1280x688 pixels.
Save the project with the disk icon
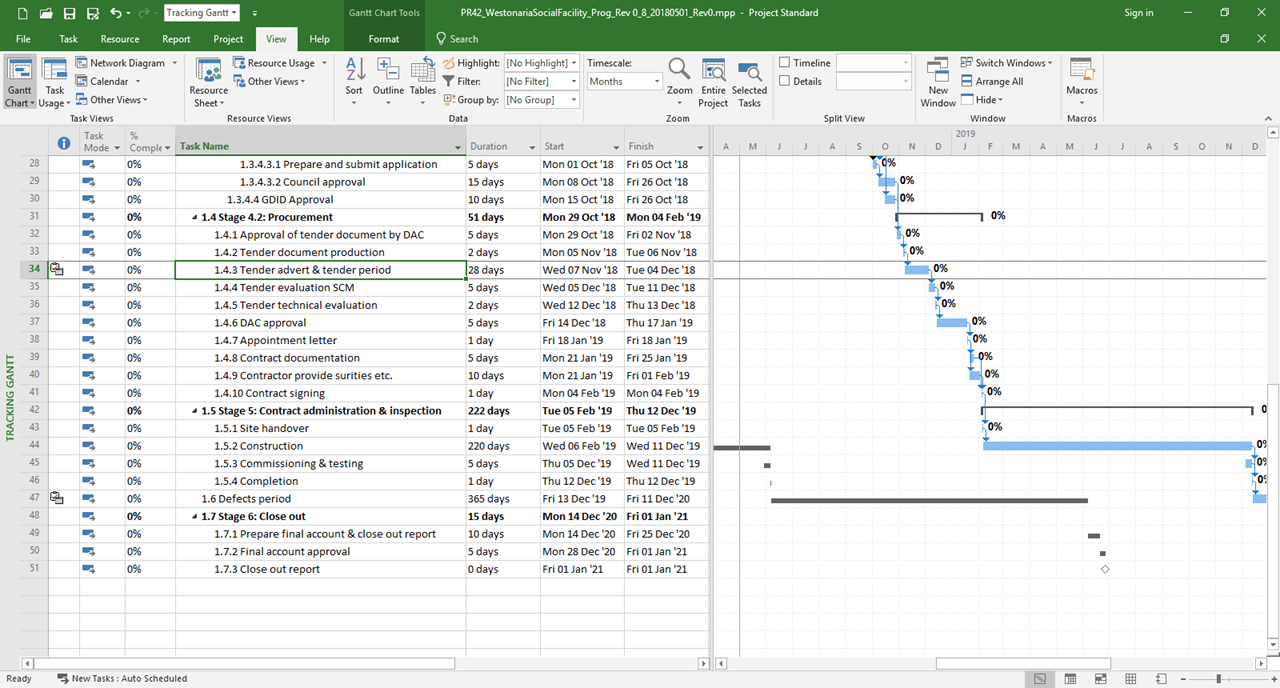(69, 13)
